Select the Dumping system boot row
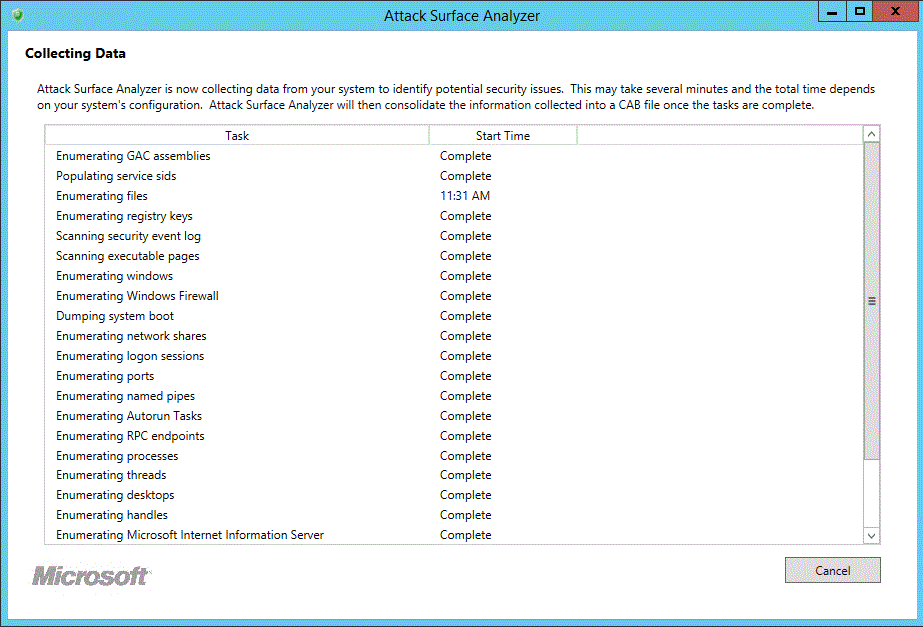The image size is (923, 627). tap(115, 316)
